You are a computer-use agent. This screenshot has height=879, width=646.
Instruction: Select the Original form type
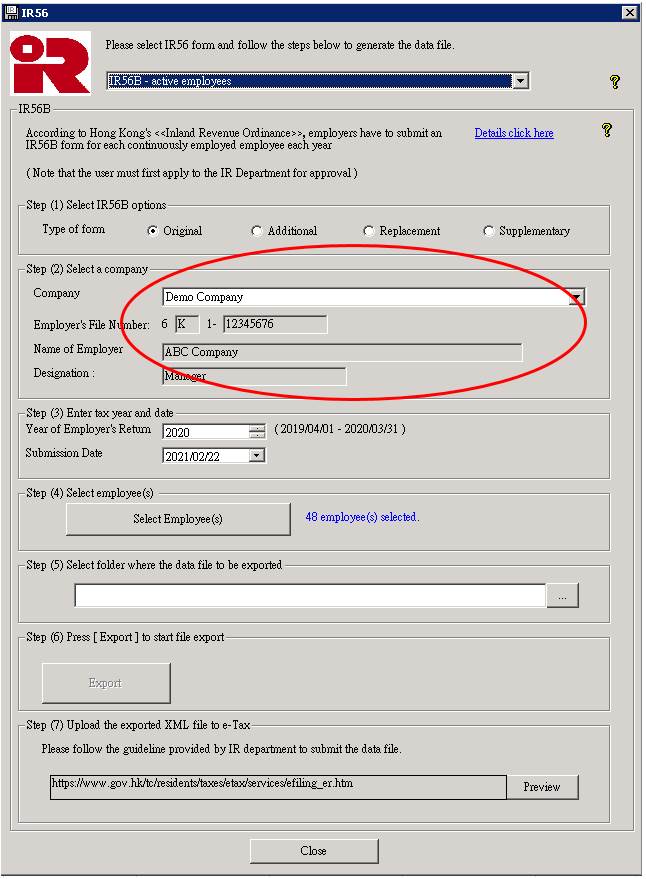(x=153, y=231)
